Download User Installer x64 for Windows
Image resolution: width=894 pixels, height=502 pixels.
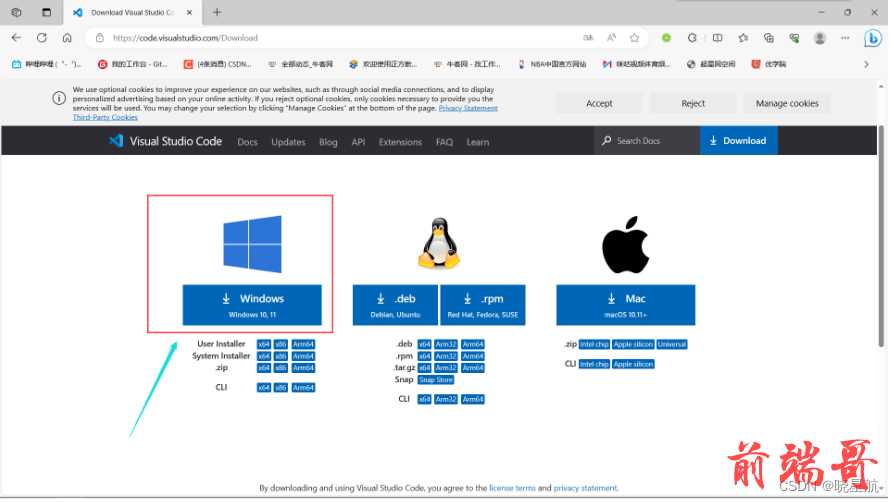(263, 345)
